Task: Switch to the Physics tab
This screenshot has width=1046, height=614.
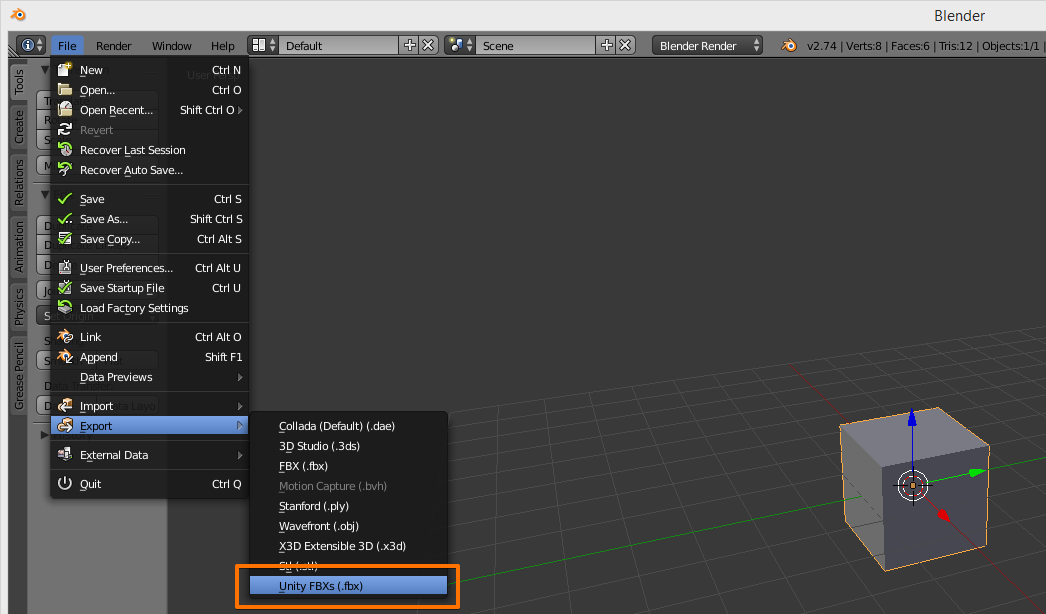Action: (19, 307)
